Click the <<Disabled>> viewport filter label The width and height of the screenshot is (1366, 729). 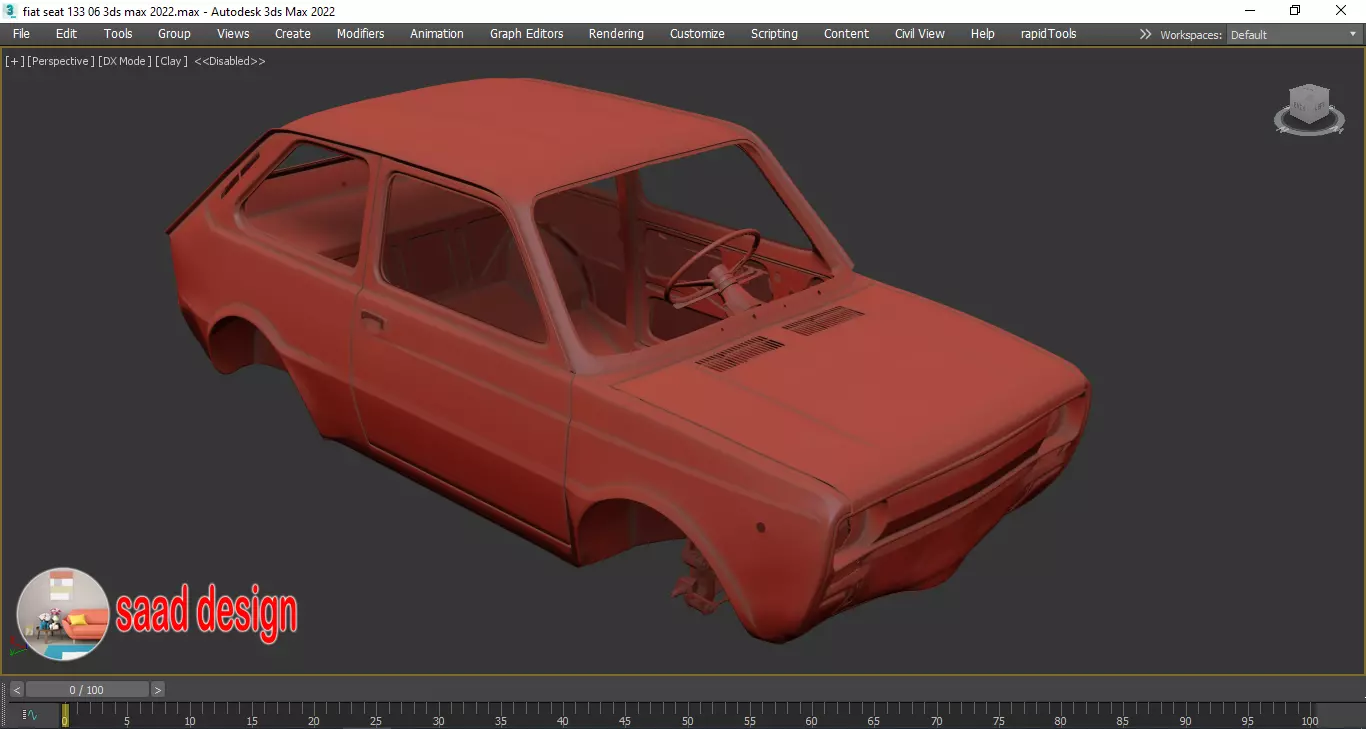point(230,61)
